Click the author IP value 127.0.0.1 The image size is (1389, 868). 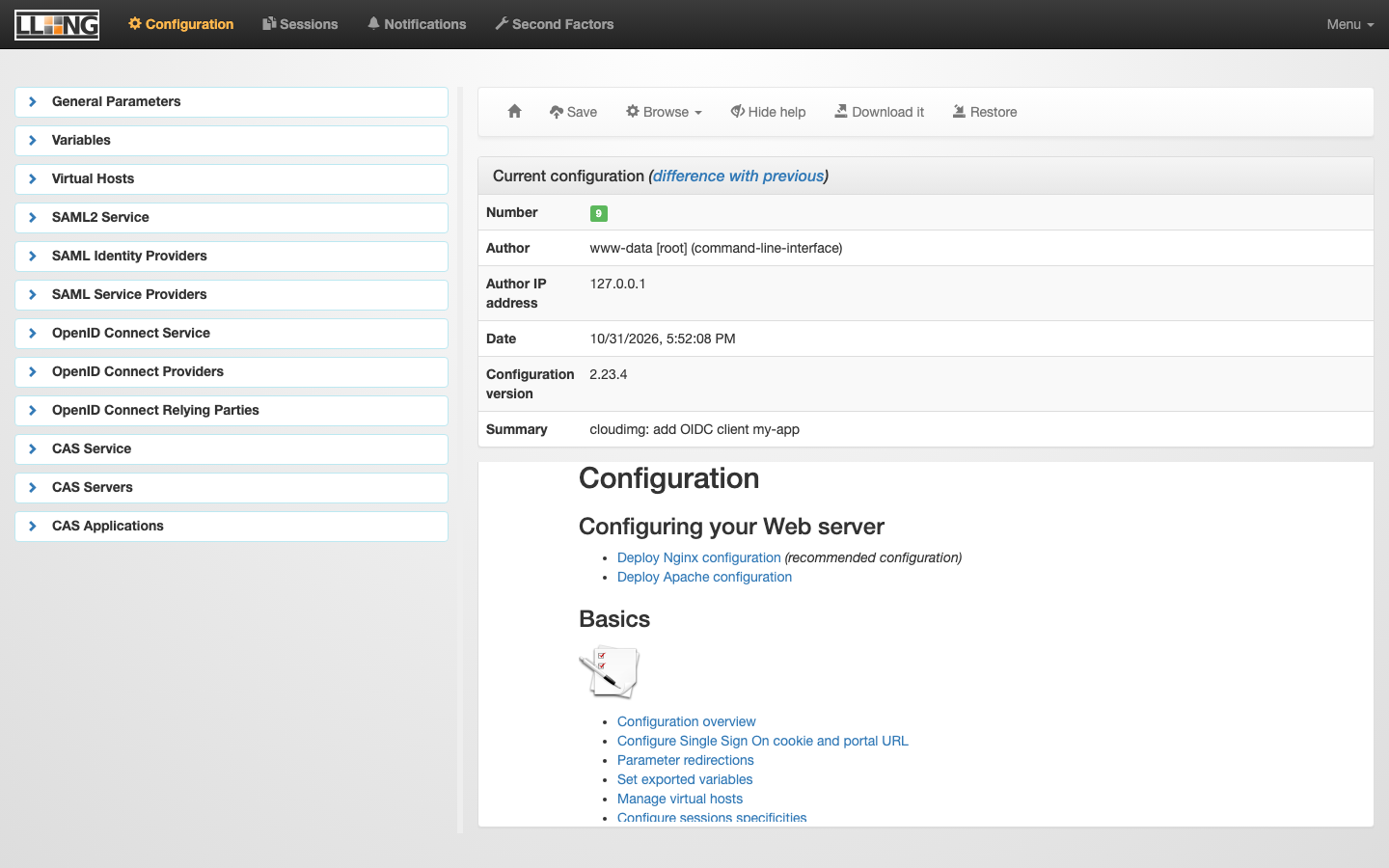click(618, 284)
